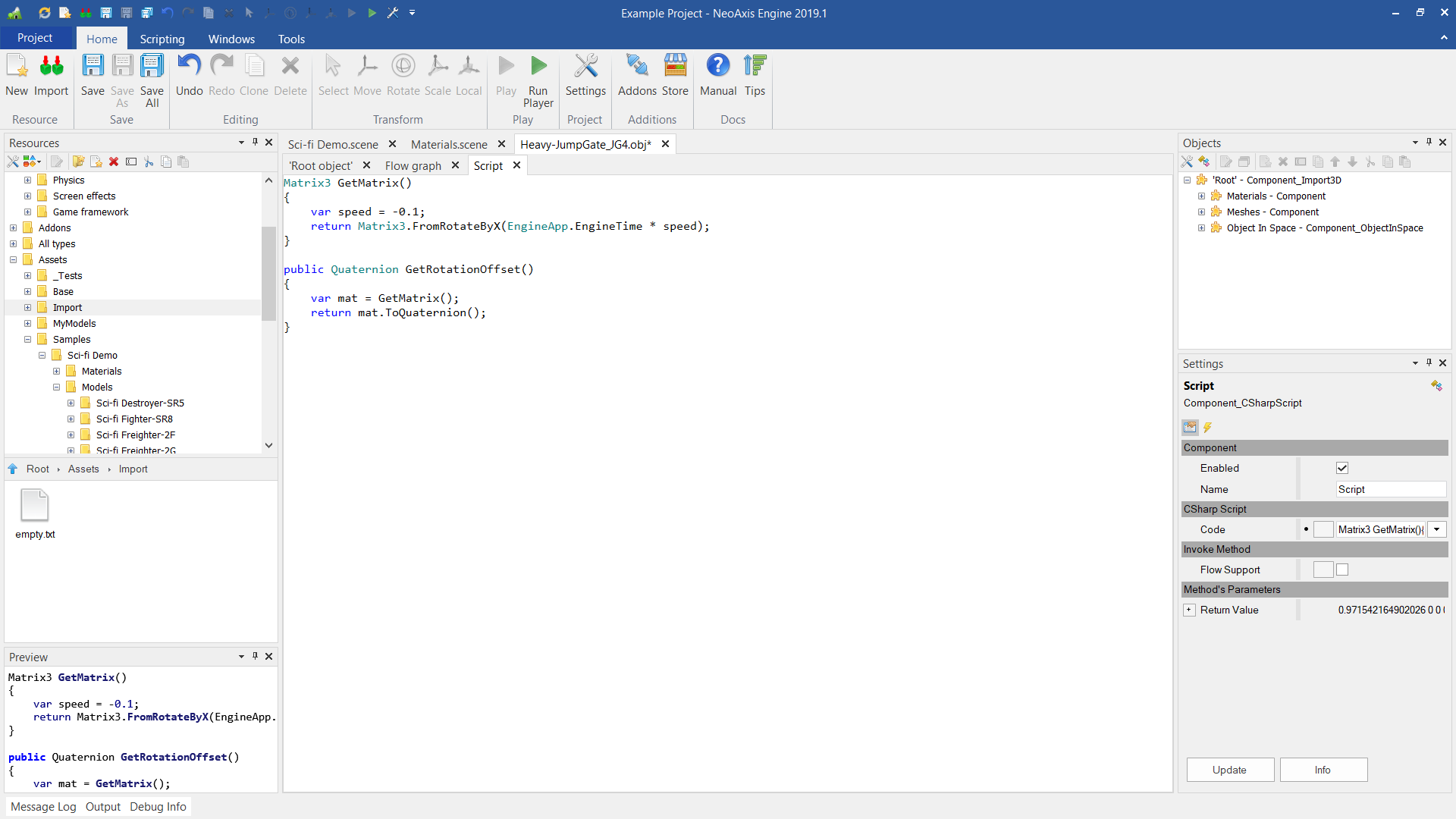This screenshot has width=1456, height=819.
Task: Switch to the Scripting ribbon tab
Action: [162, 39]
